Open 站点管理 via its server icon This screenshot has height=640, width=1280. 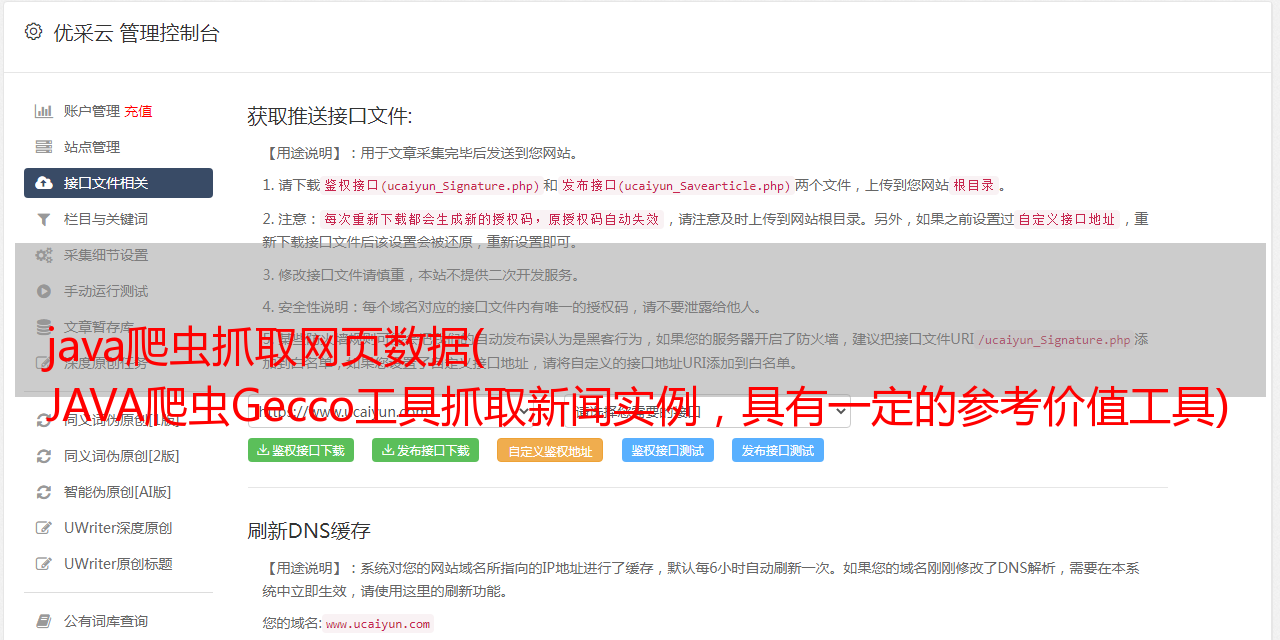pos(44,147)
